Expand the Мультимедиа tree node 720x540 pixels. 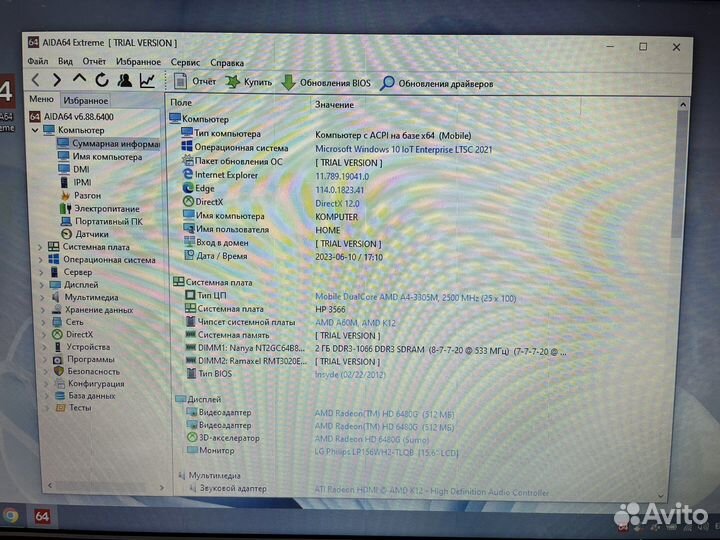click(x=42, y=298)
